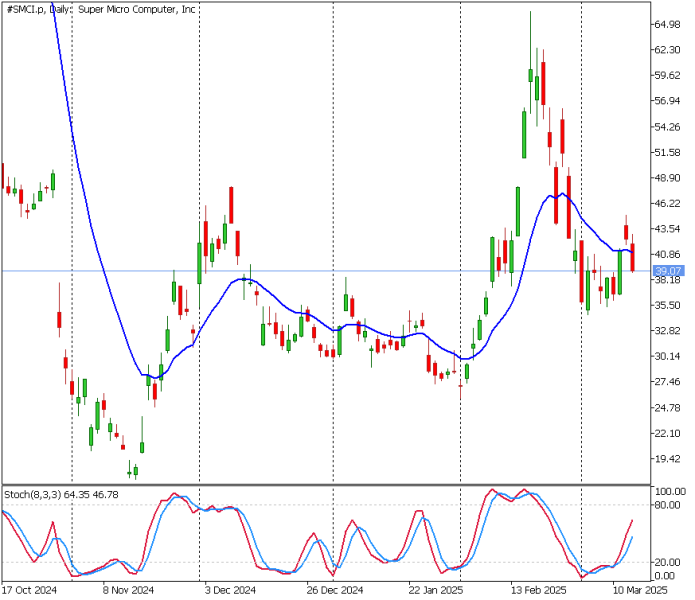This screenshot has width=695, height=600.
Task: Click the 30.14 price axis label
Action: coord(667,356)
